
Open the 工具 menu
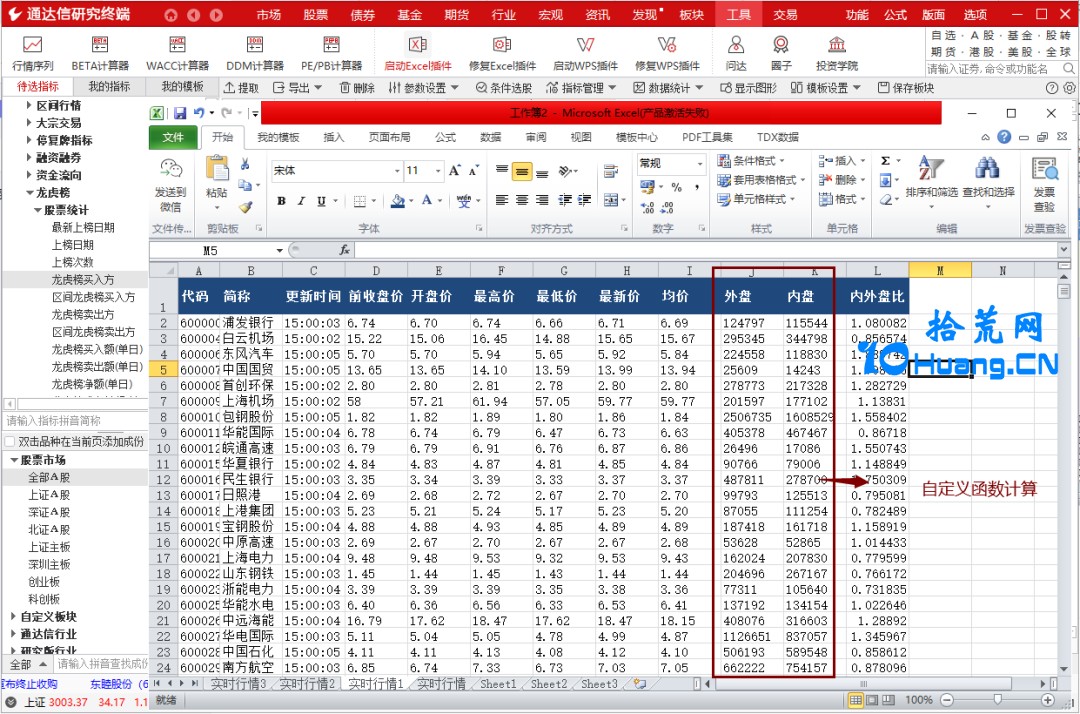pos(738,14)
